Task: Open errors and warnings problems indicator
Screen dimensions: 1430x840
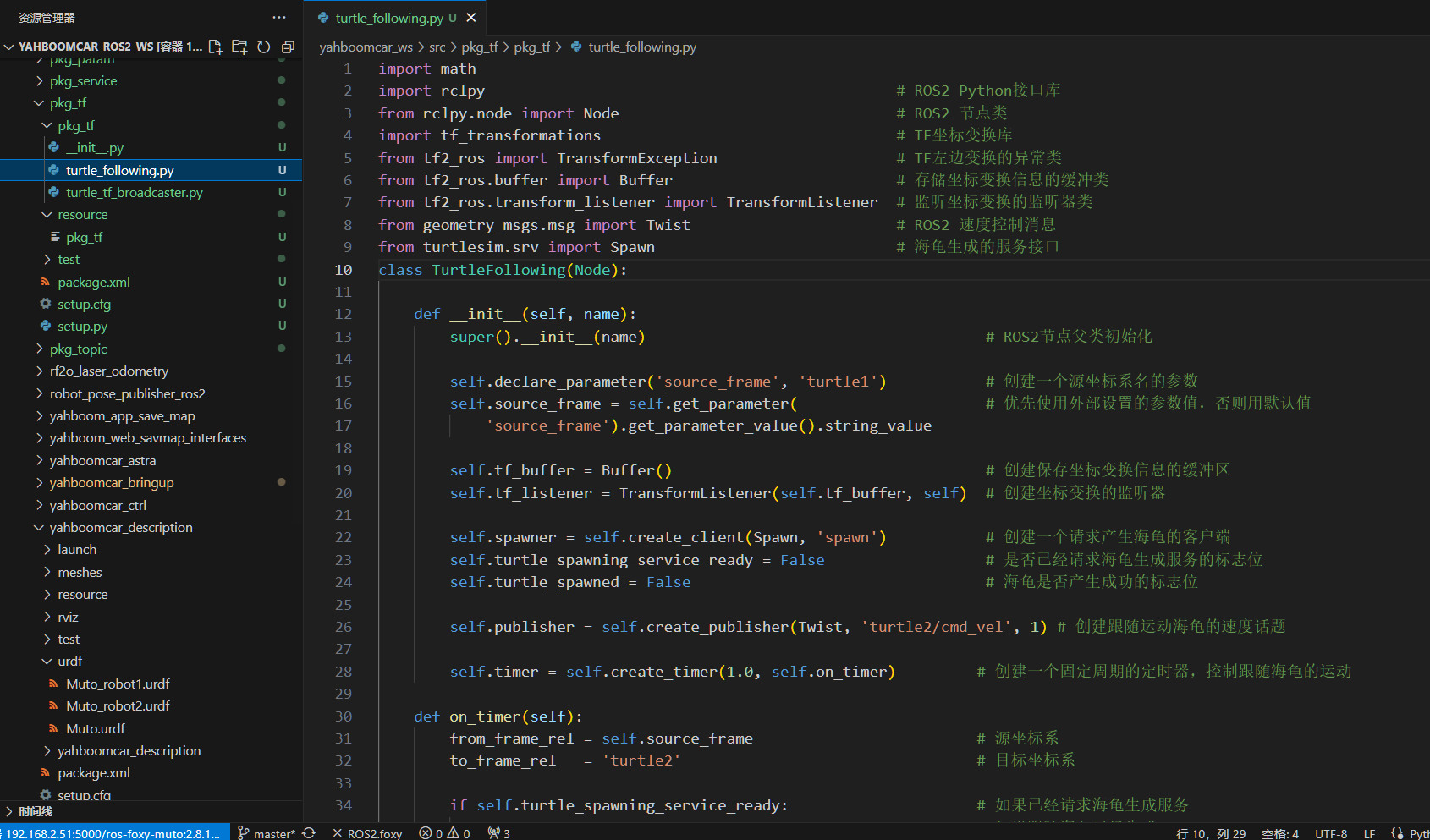Action: coord(444,833)
